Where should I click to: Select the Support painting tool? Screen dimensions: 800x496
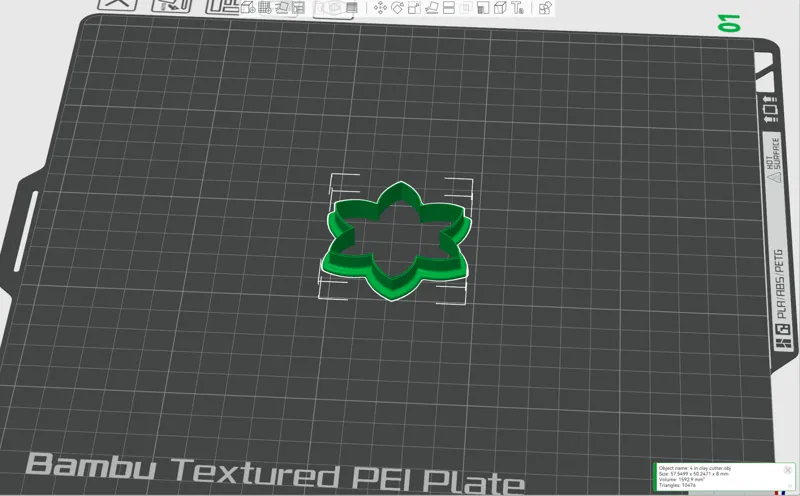click(483, 7)
